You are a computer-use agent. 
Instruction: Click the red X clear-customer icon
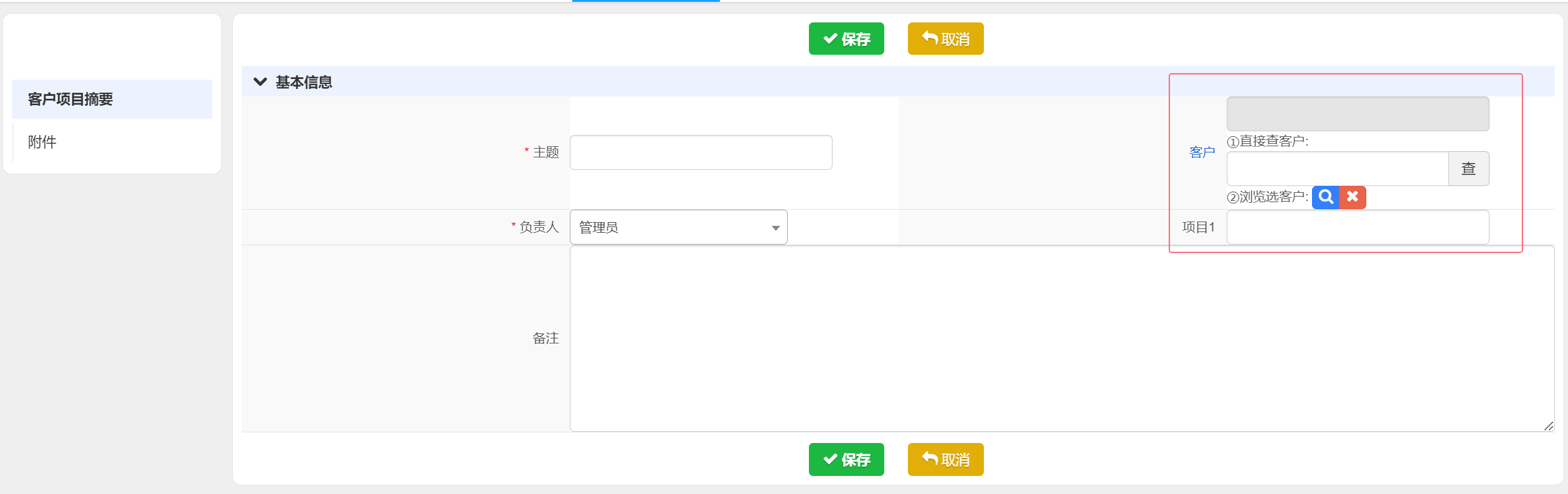pos(1353,197)
